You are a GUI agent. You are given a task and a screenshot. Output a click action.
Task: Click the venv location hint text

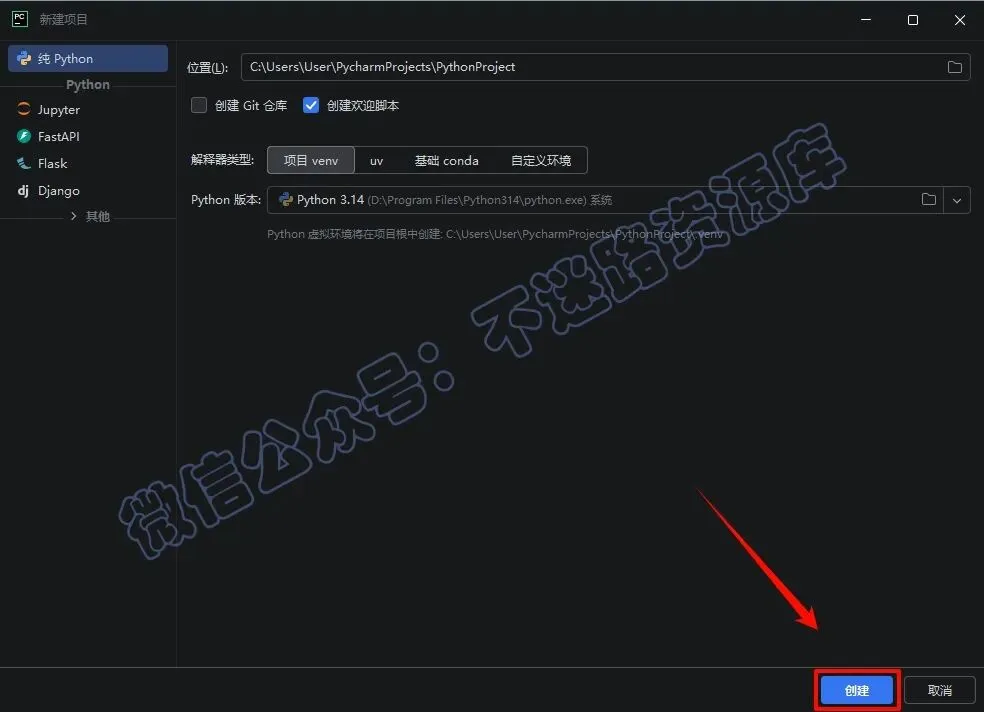495,234
